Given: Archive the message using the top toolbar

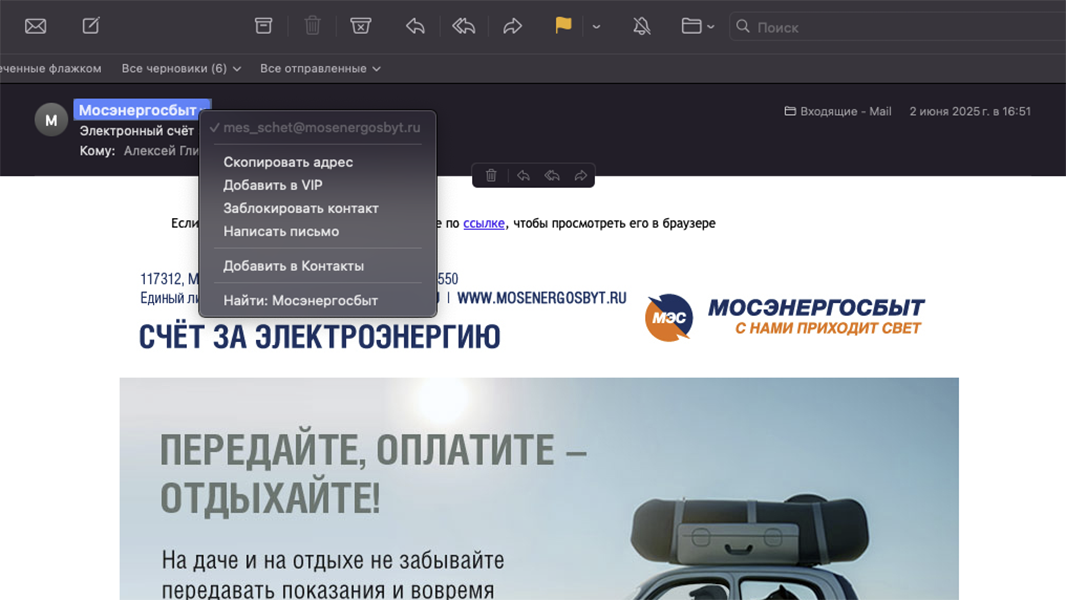Looking at the screenshot, I should tap(264, 26).
